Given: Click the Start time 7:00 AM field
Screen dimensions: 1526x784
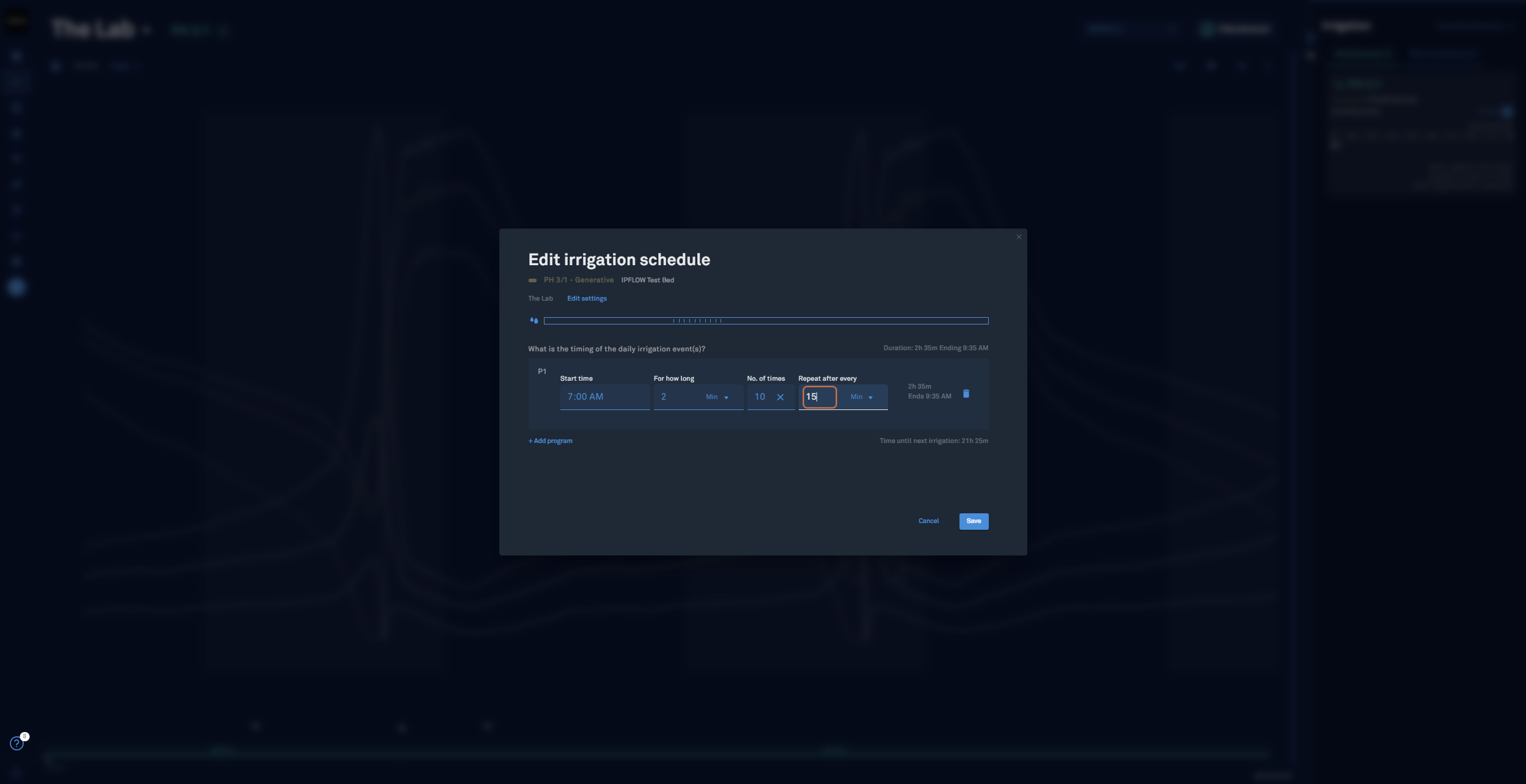Looking at the screenshot, I should (605, 397).
